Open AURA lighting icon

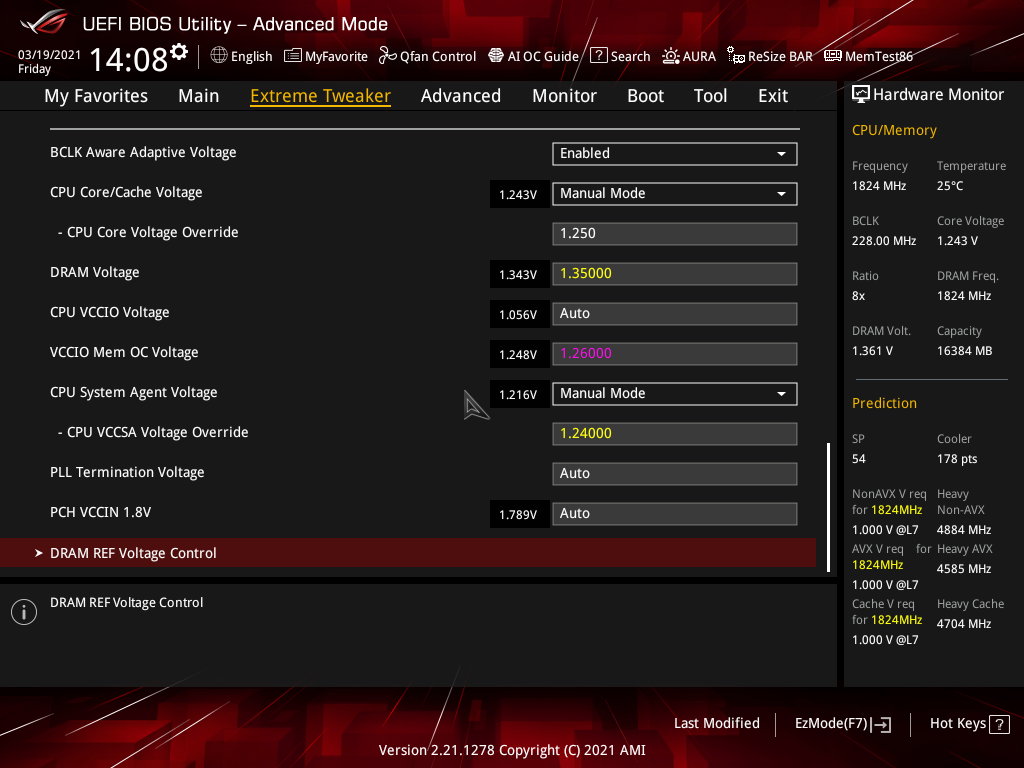pyautogui.click(x=671, y=56)
